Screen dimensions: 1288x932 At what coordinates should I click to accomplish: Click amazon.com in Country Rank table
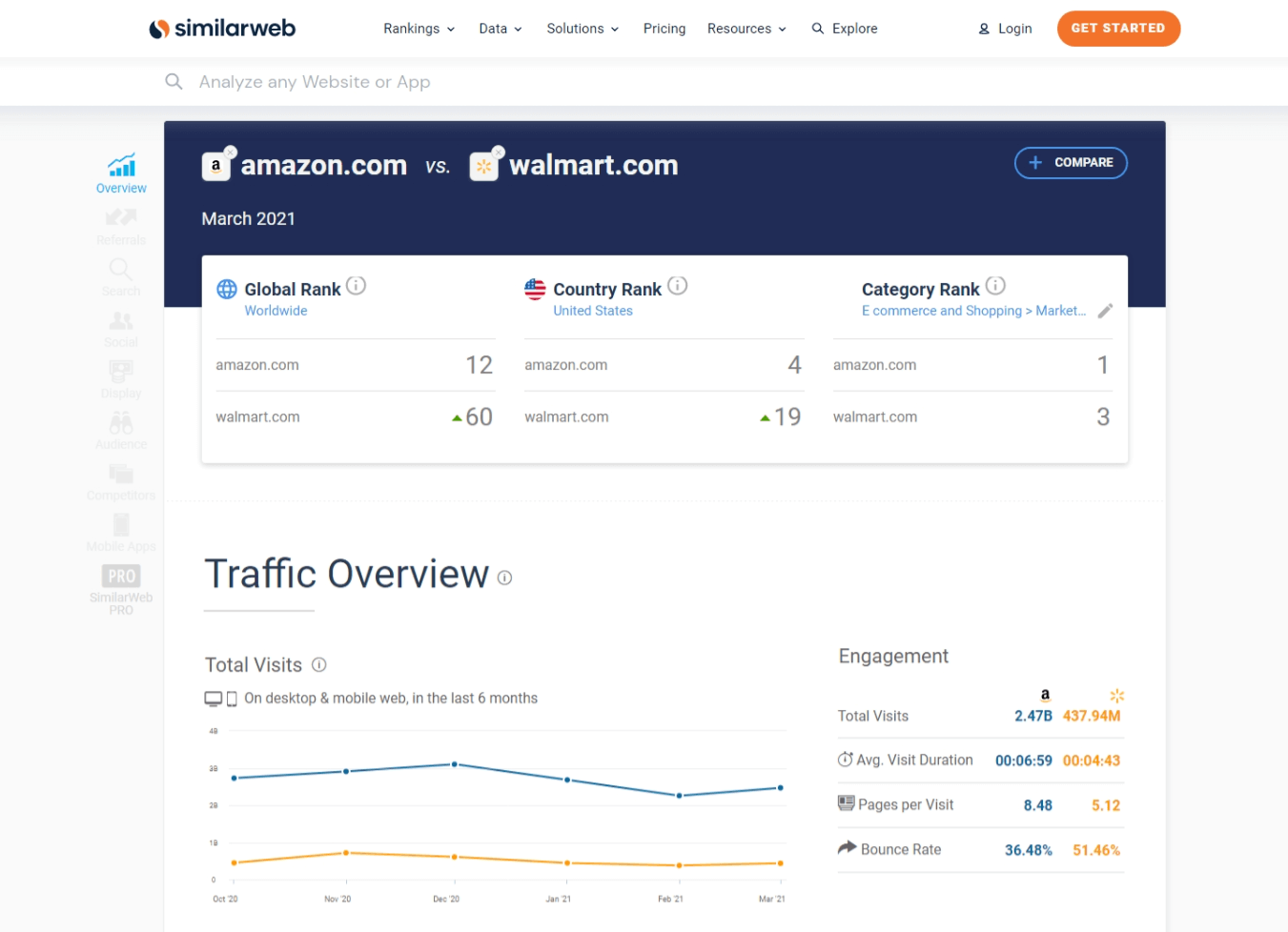[565, 365]
